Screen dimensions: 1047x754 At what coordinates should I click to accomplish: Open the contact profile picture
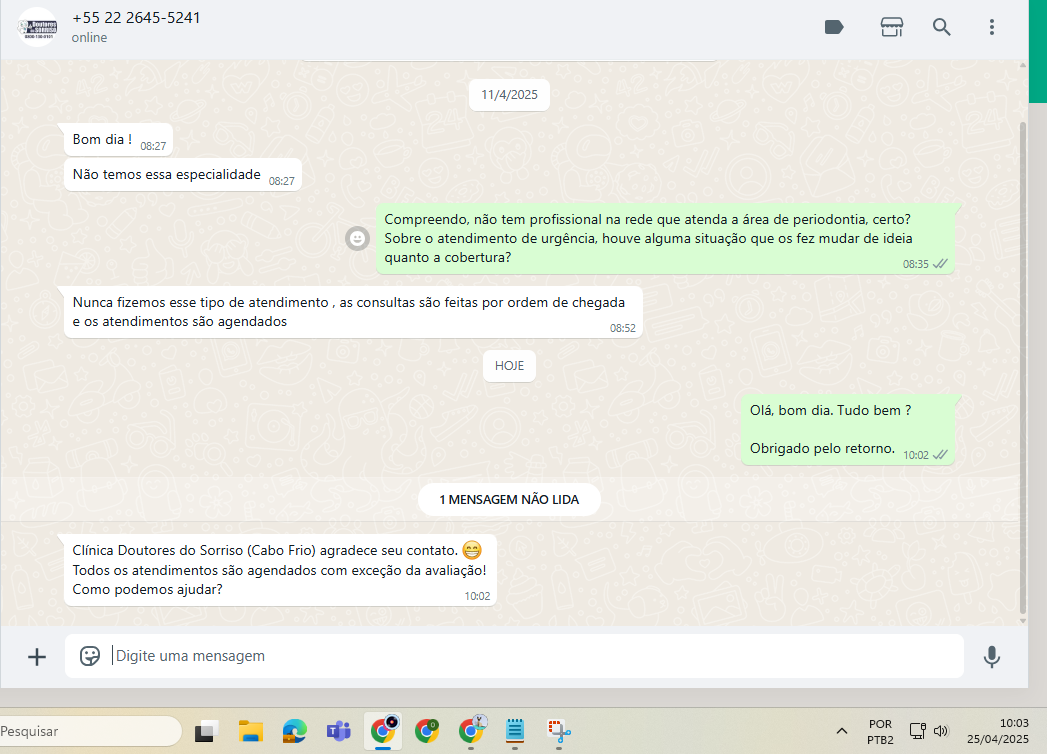coord(37,27)
